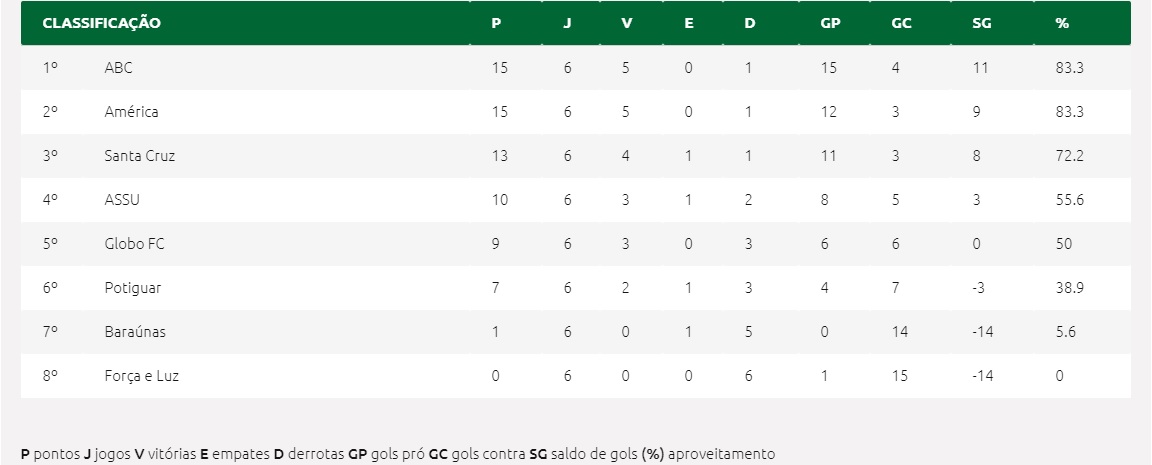Screen dimensions: 1152x465
Task: Click the América team name
Action: [131, 112]
